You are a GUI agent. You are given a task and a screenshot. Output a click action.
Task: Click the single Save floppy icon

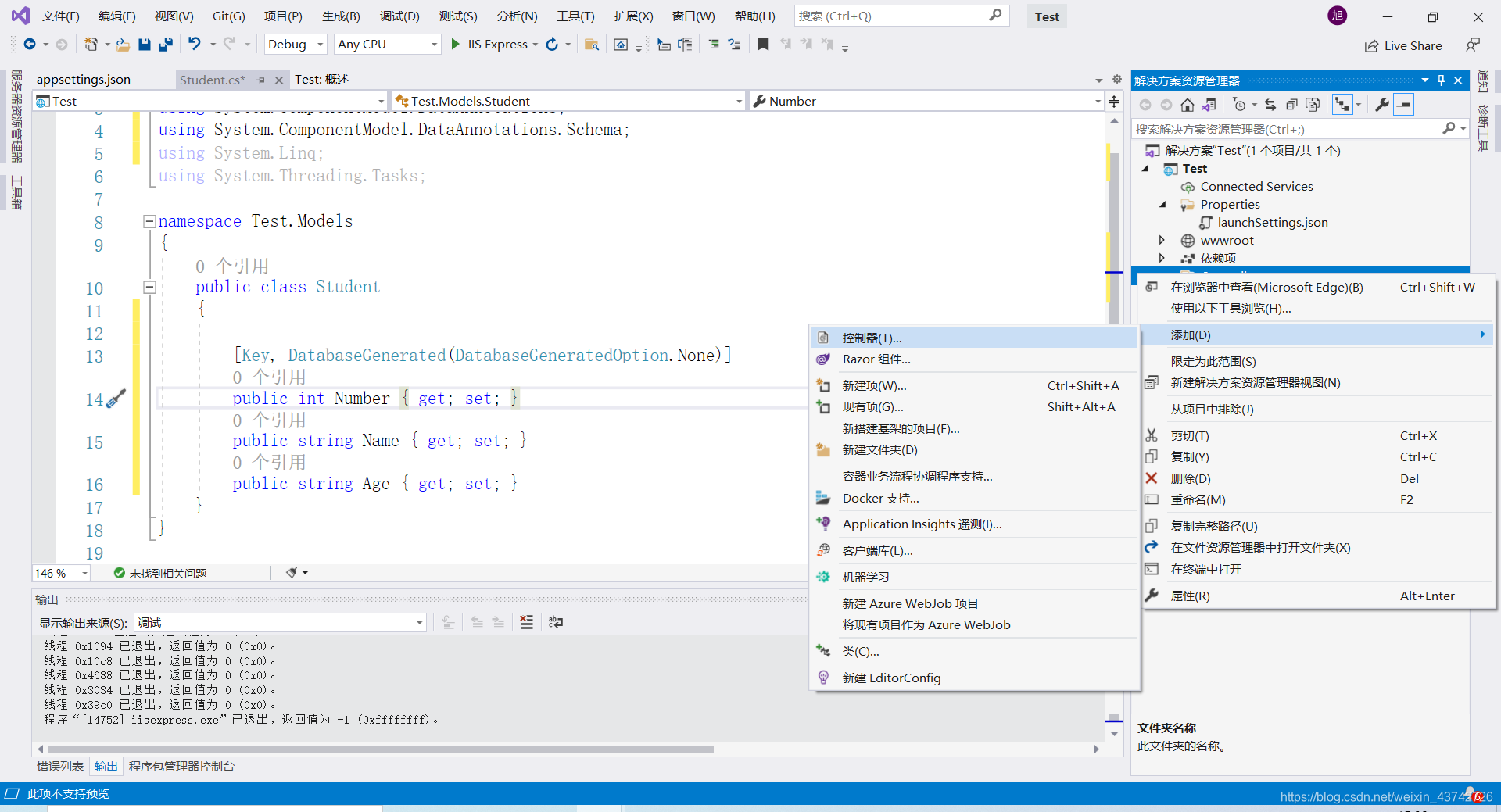144,45
